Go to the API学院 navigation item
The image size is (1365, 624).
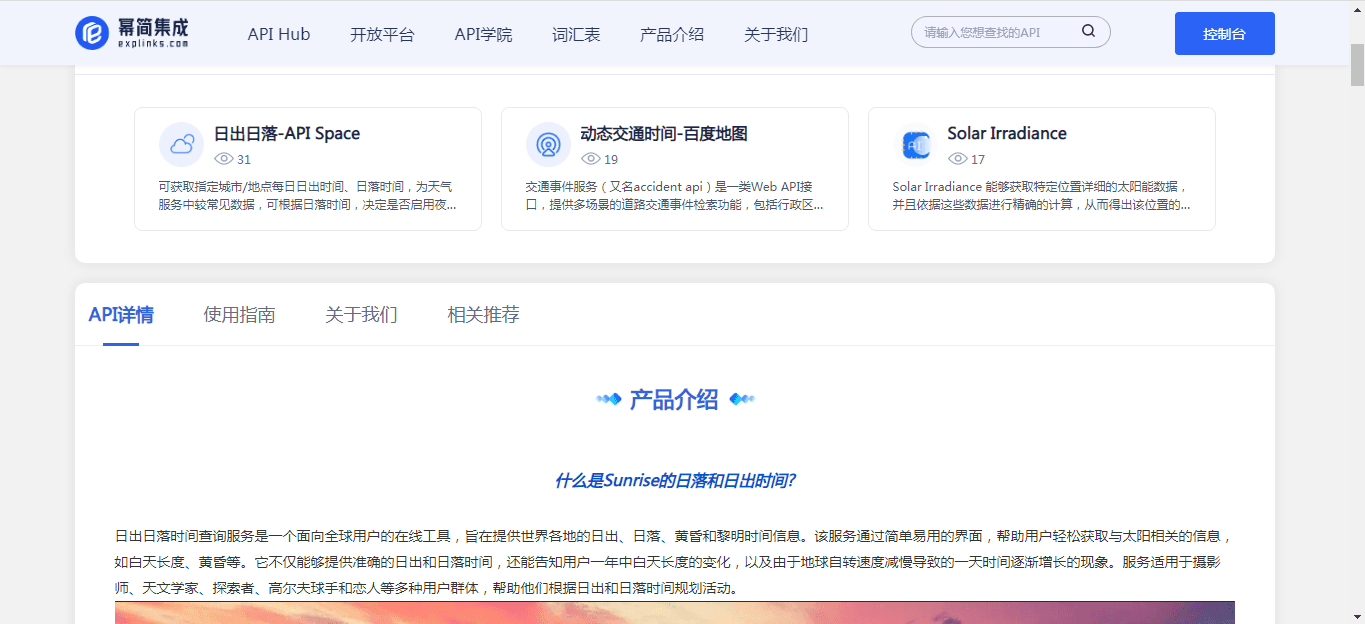pyautogui.click(x=483, y=34)
